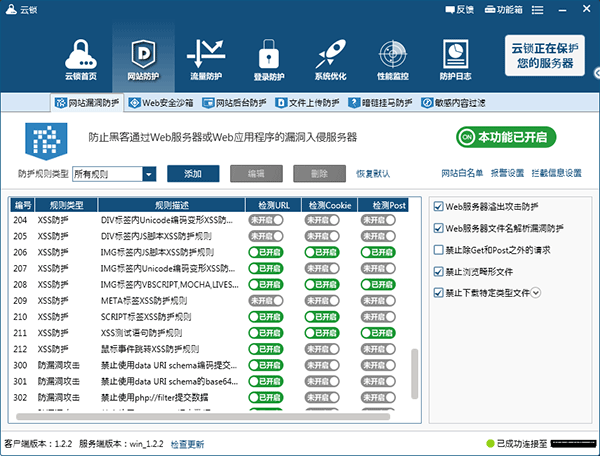Click the 添加 add rule button

pos(192,174)
